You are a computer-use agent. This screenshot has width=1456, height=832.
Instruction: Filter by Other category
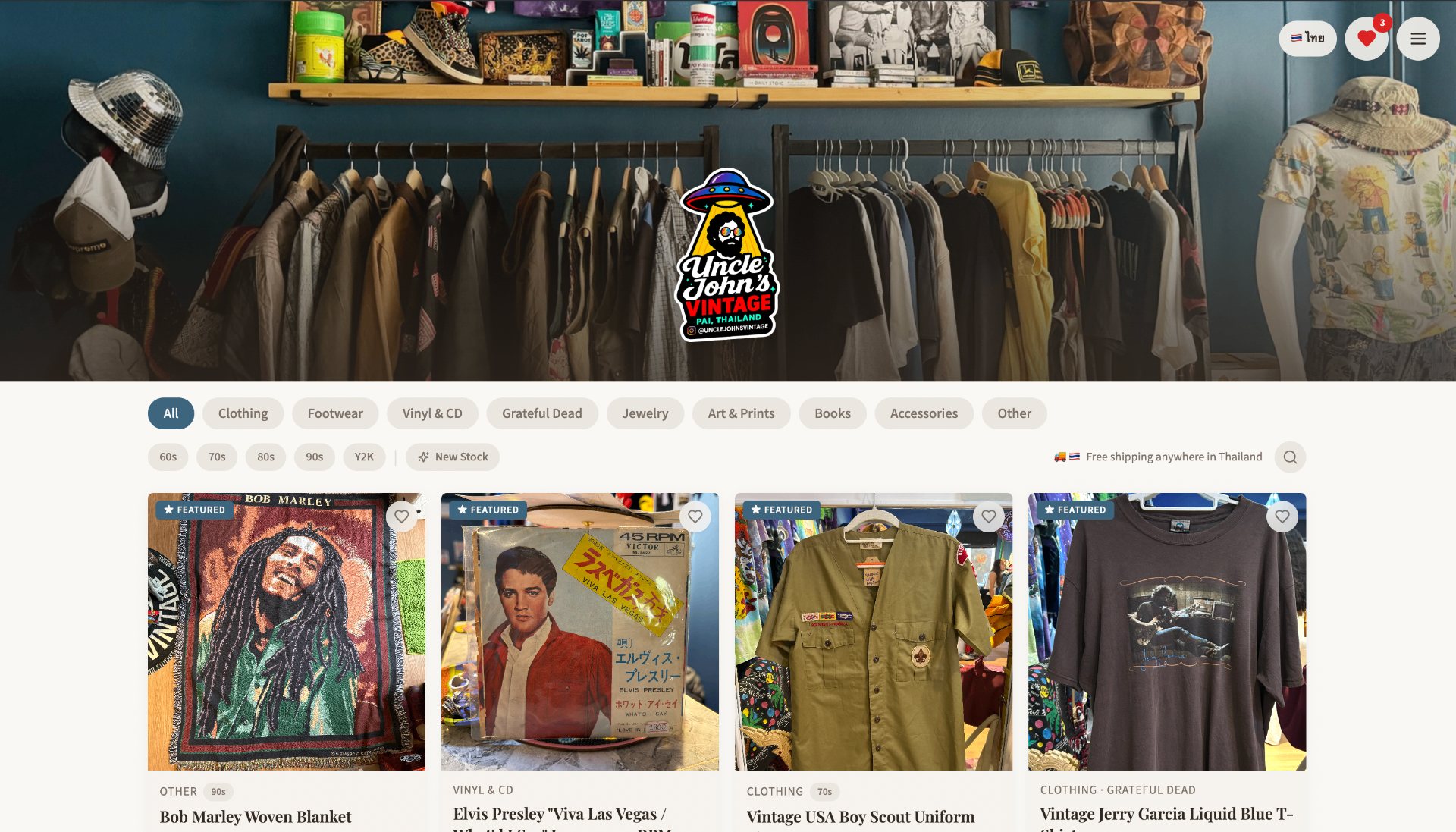[x=1014, y=413]
